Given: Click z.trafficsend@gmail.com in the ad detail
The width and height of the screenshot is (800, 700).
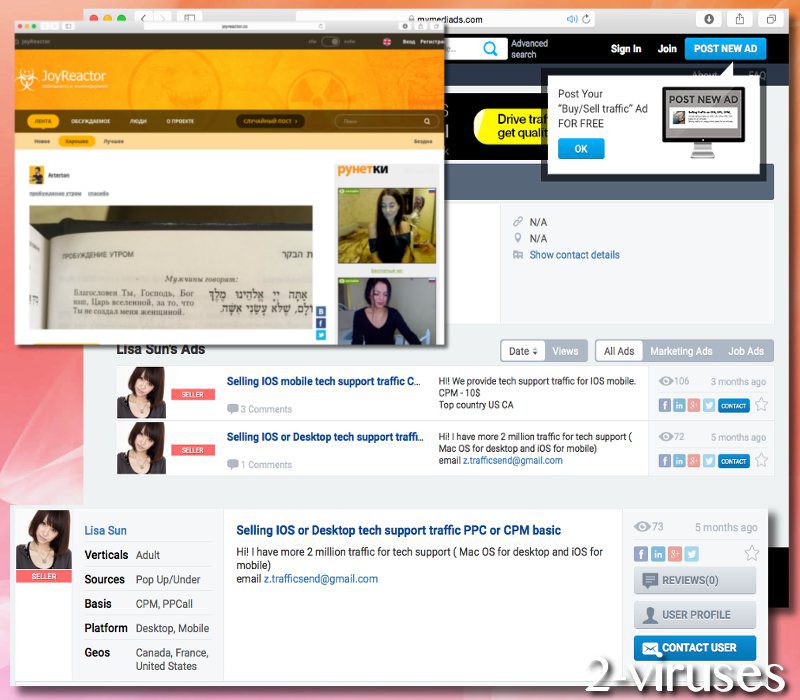Looking at the screenshot, I should [321, 579].
